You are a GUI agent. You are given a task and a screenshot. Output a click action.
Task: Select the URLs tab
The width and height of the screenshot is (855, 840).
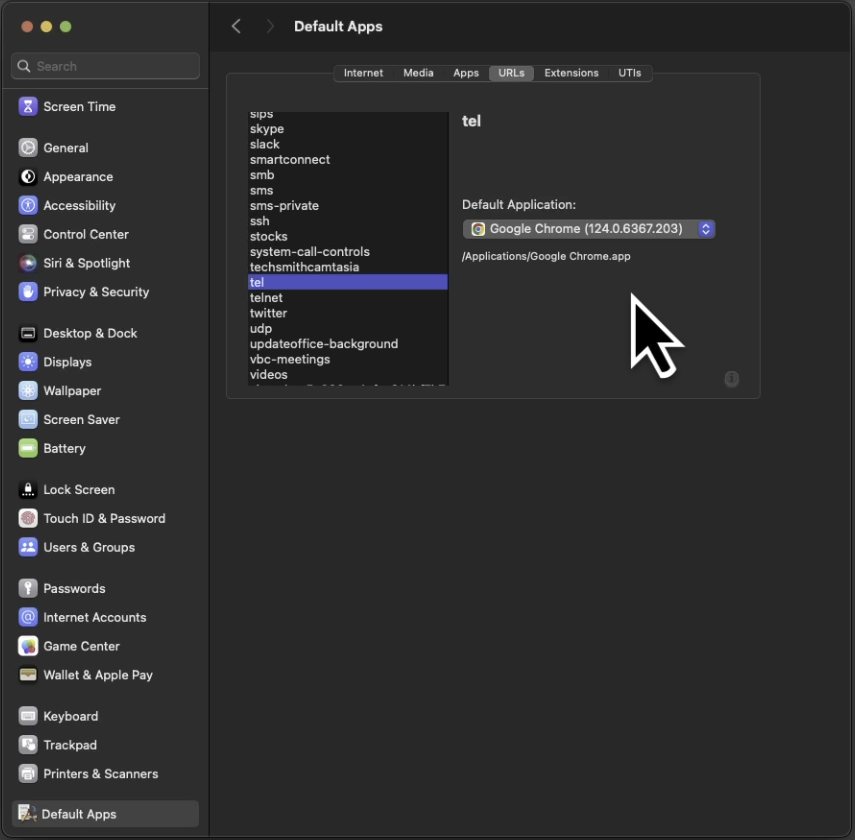click(511, 73)
